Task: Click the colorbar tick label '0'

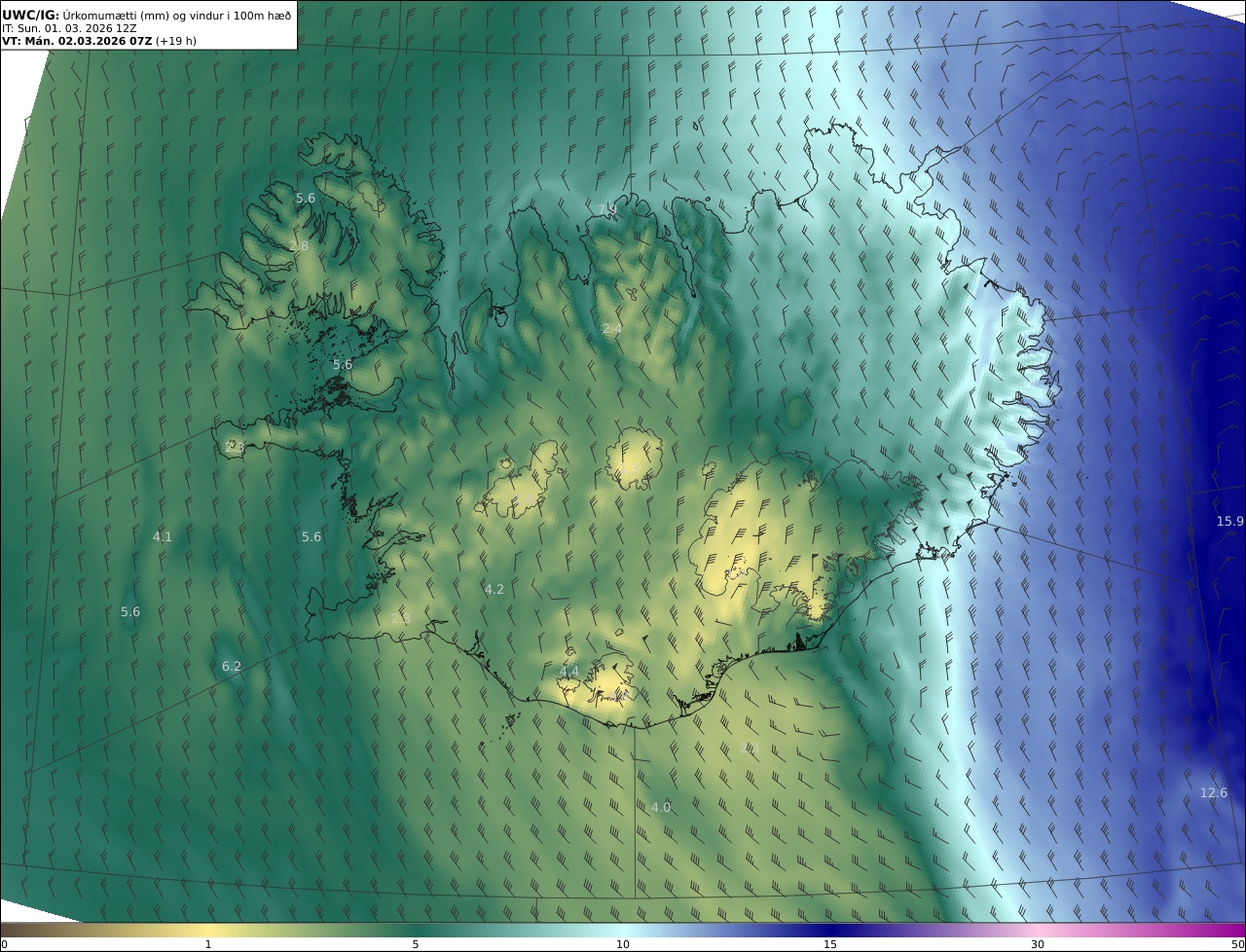Action: [x=4, y=945]
